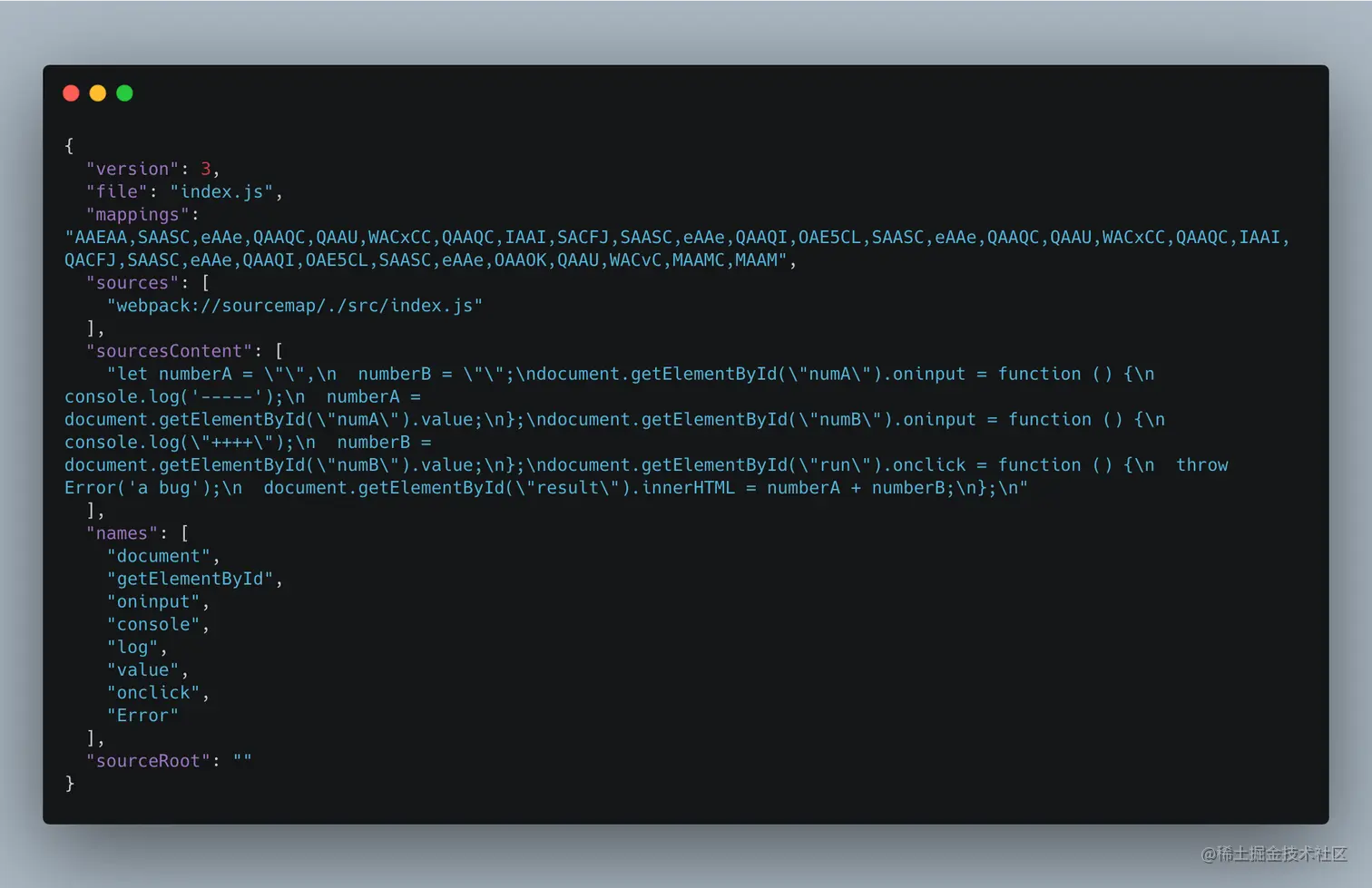Click "getElementById" in the names array
The image size is (1372, 888).
[x=191, y=579]
